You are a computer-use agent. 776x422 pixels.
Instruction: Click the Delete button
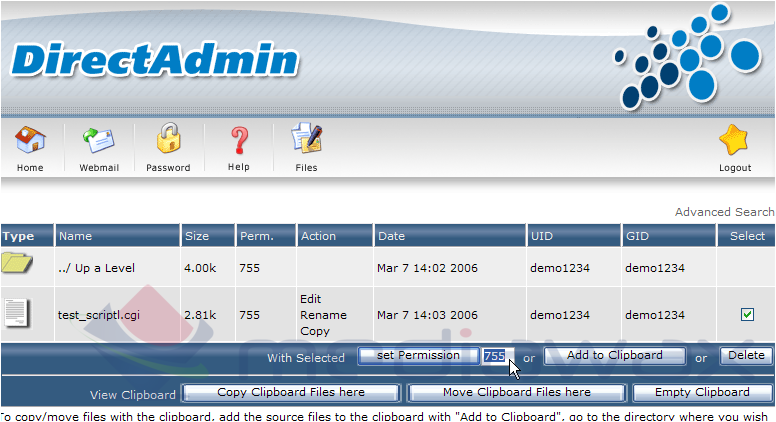pyautogui.click(x=746, y=356)
